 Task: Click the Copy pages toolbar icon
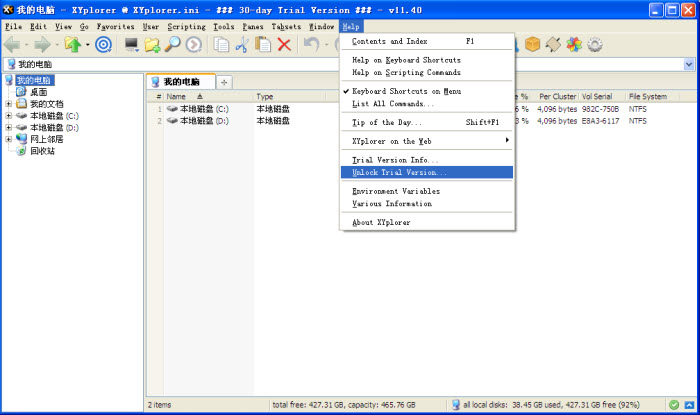click(221, 45)
